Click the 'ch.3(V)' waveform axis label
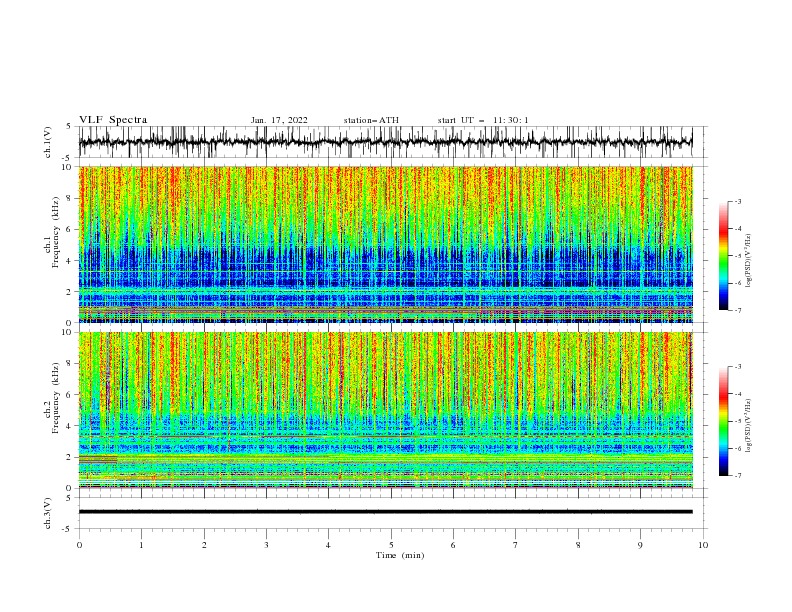The image size is (792, 612). (48, 513)
